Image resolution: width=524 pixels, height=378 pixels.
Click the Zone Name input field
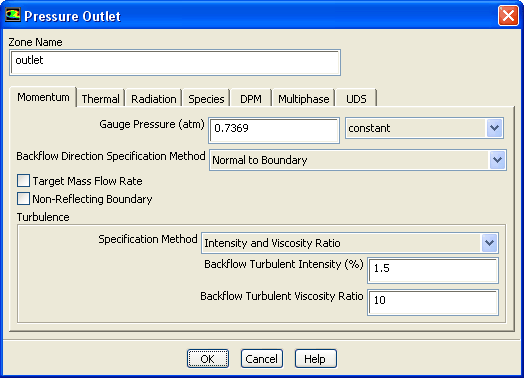click(175, 62)
